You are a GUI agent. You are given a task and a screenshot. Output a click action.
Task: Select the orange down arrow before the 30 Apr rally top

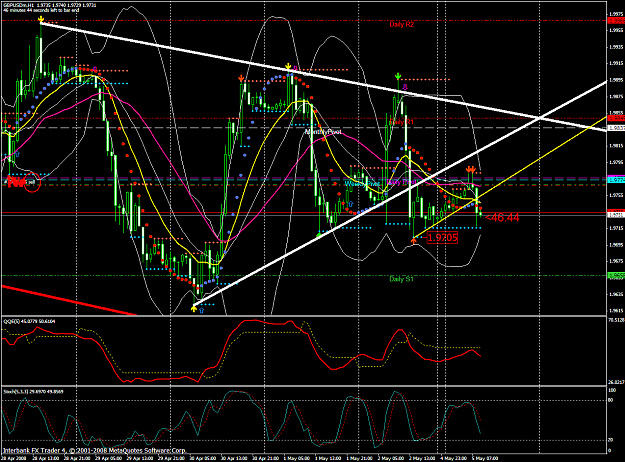point(241,79)
